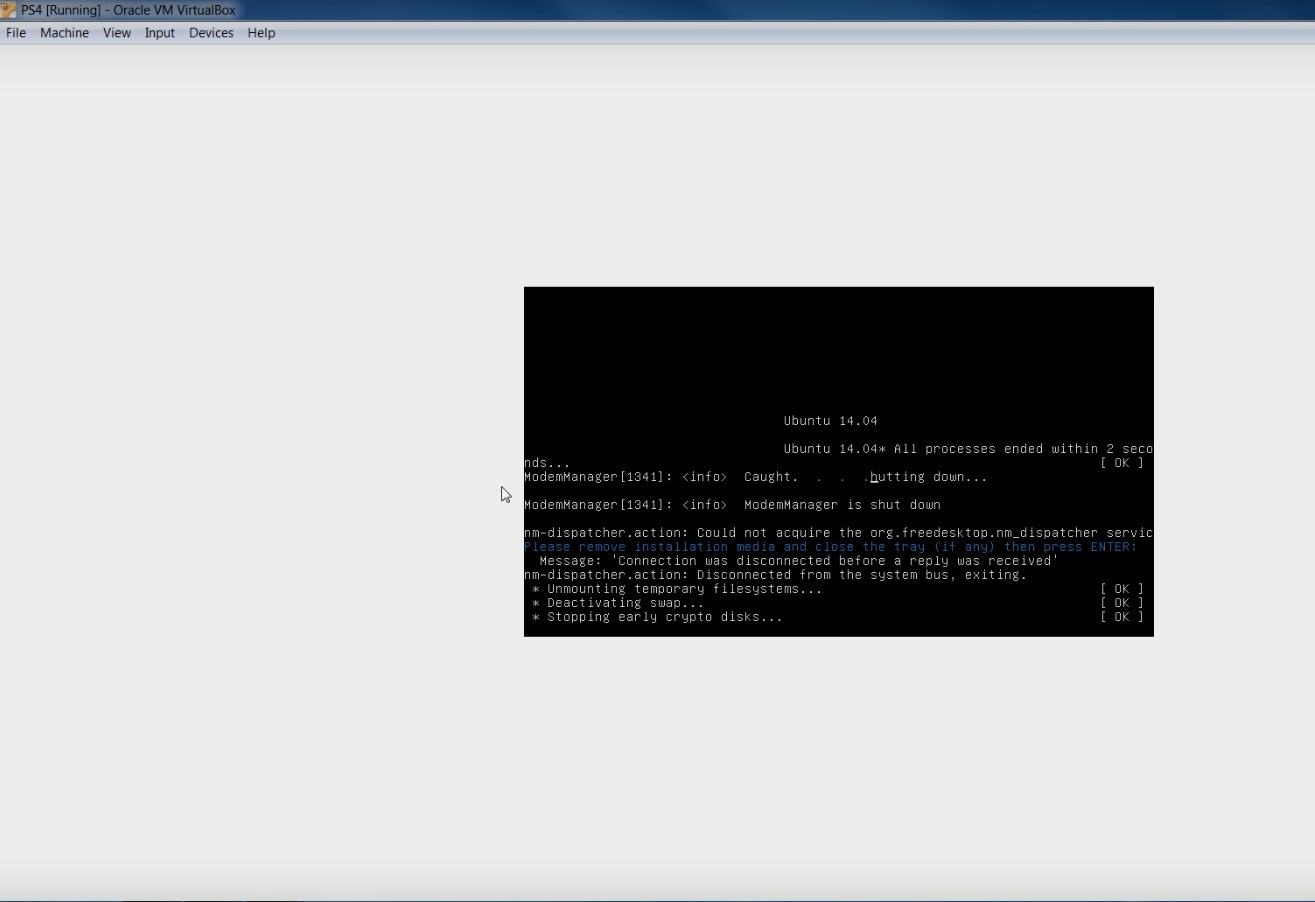Click the 'Could not acquire the org.freedesktop' line
The image size is (1315, 902).
click(x=838, y=533)
